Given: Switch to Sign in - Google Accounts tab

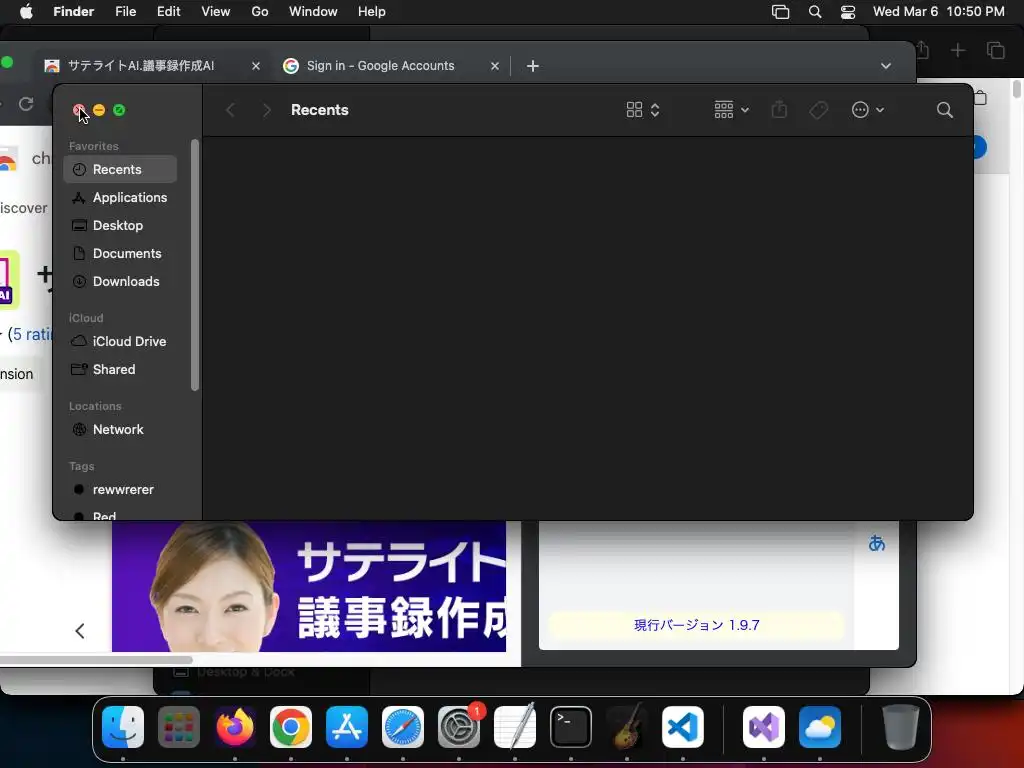Looking at the screenshot, I should point(380,66).
